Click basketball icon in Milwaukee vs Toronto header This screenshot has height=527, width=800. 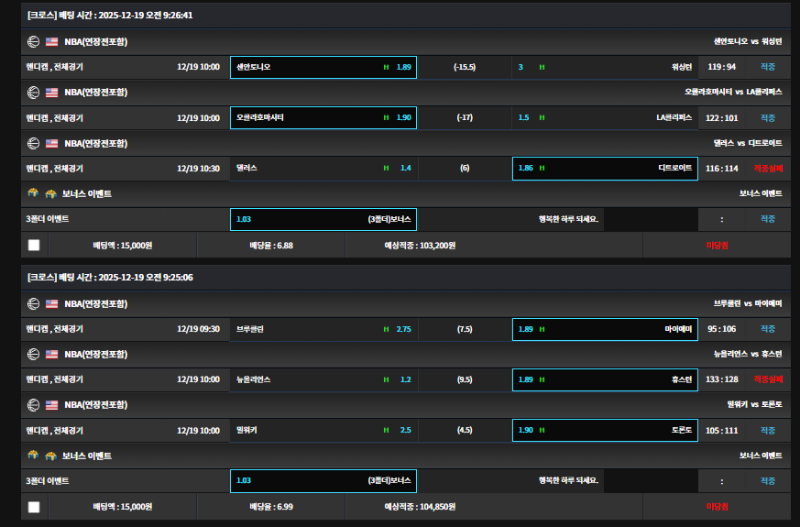click(x=33, y=404)
